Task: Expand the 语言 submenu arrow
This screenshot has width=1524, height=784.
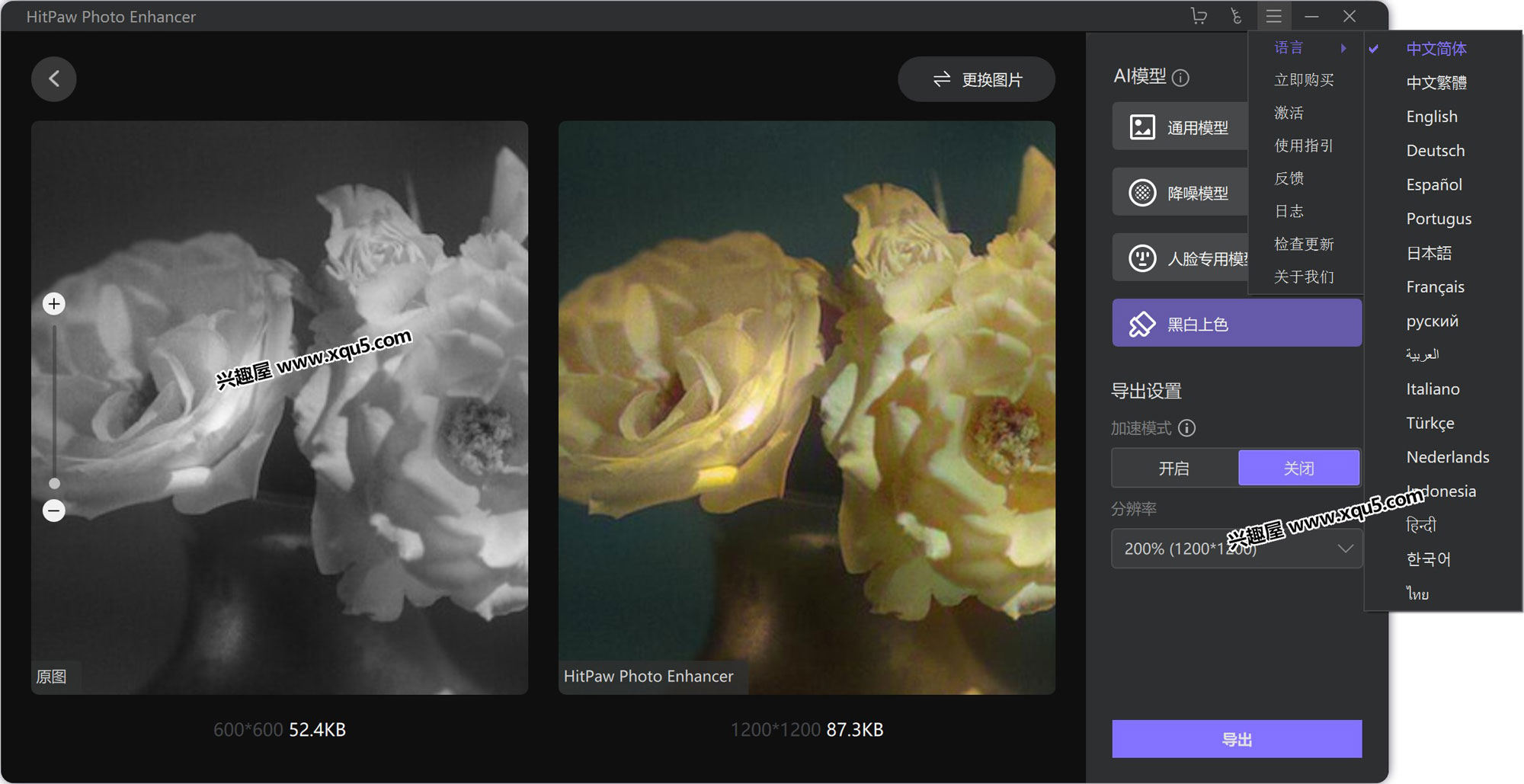Action: coord(1343,48)
